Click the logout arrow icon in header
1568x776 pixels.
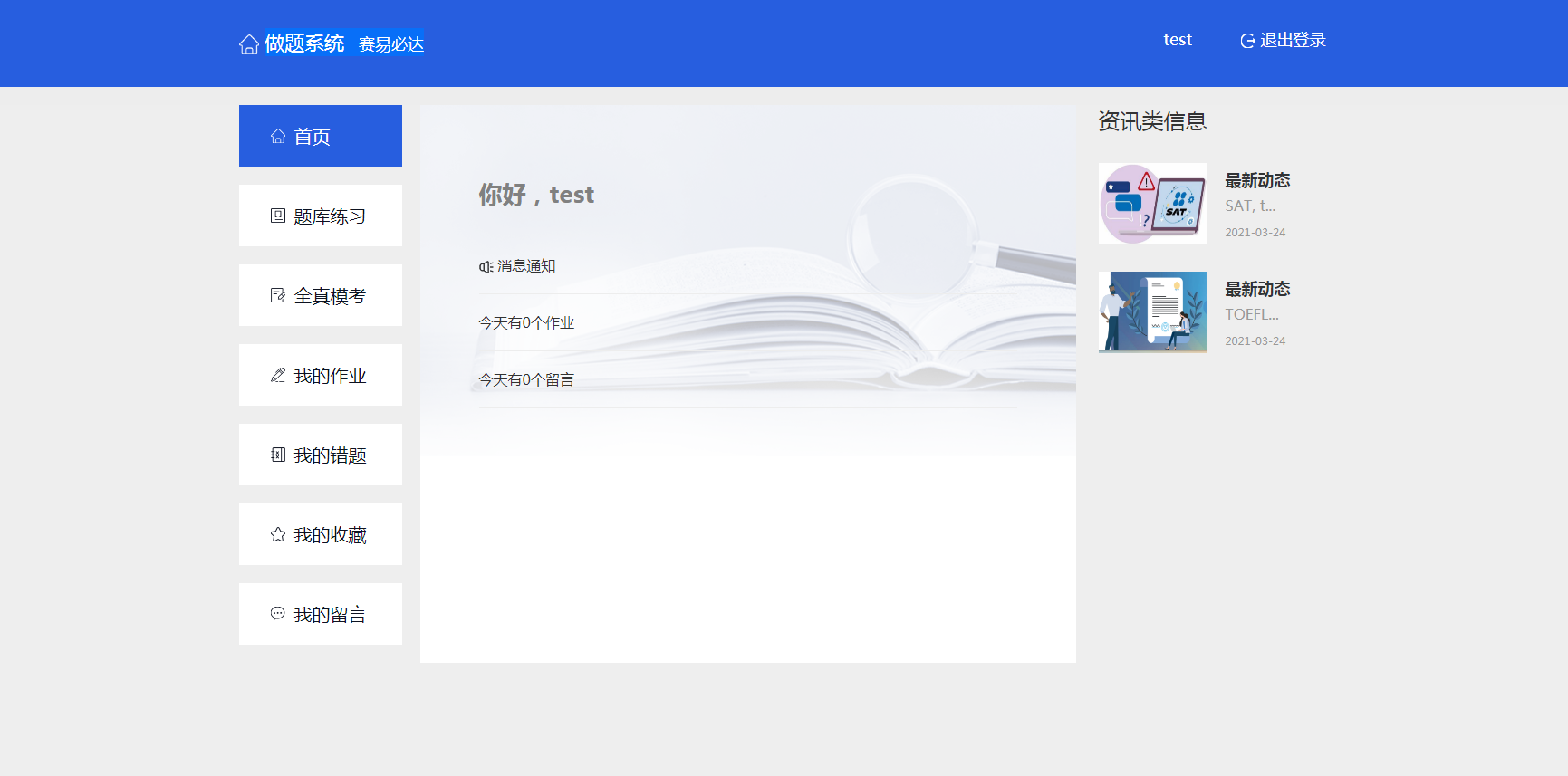coord(1247,41)
